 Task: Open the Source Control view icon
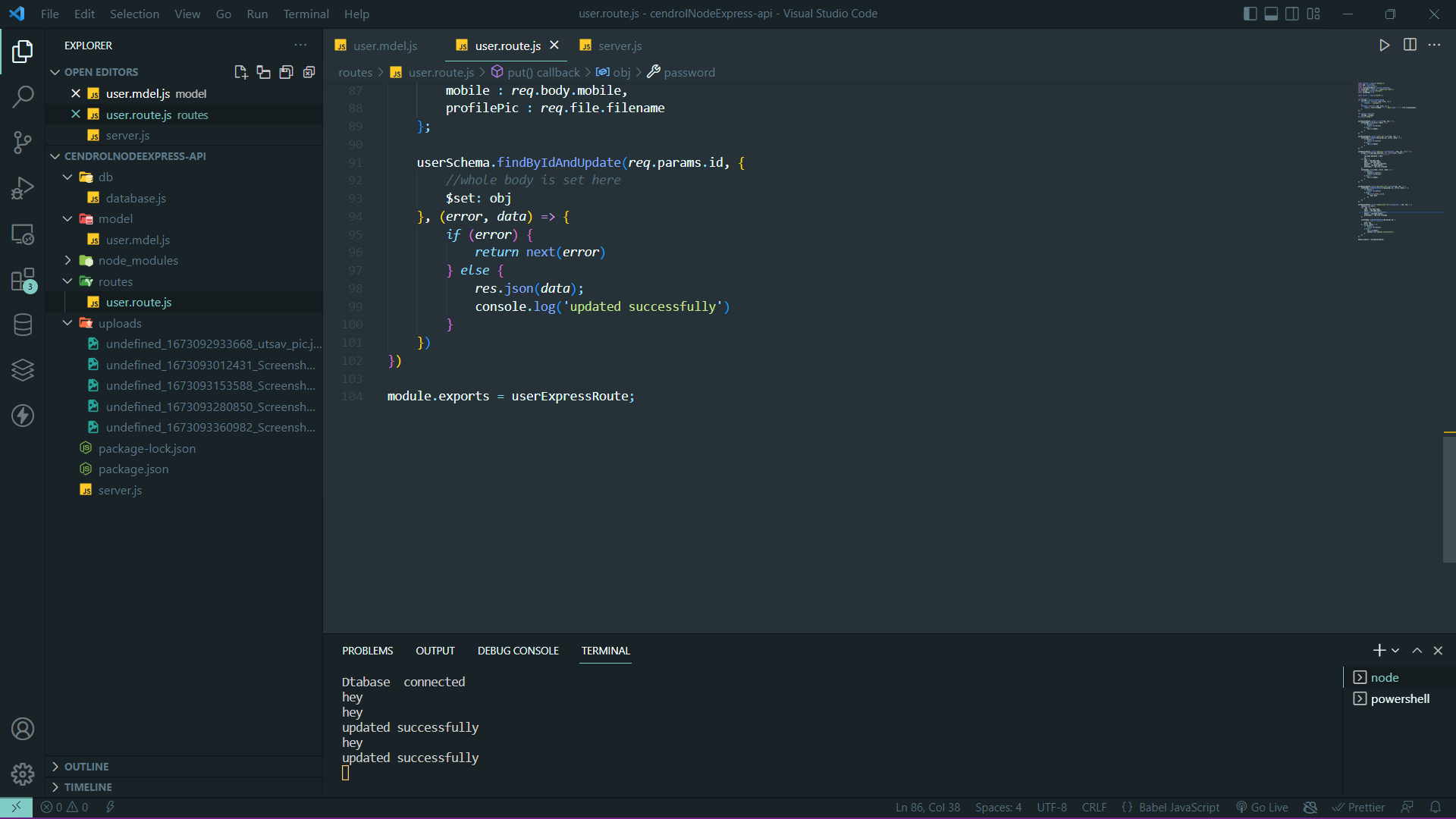click(x=23, y=143)
